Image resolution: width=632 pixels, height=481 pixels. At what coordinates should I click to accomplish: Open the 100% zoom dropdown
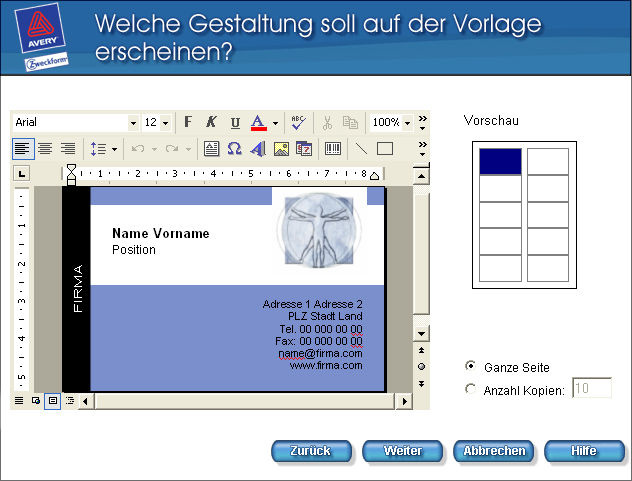[x=407, y=123]
